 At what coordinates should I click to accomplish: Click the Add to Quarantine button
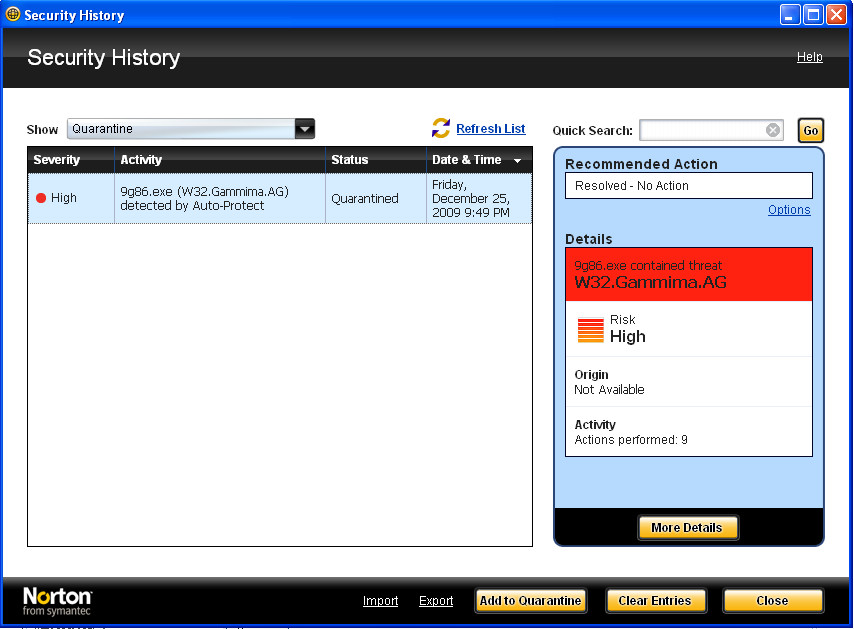point(530,601)
